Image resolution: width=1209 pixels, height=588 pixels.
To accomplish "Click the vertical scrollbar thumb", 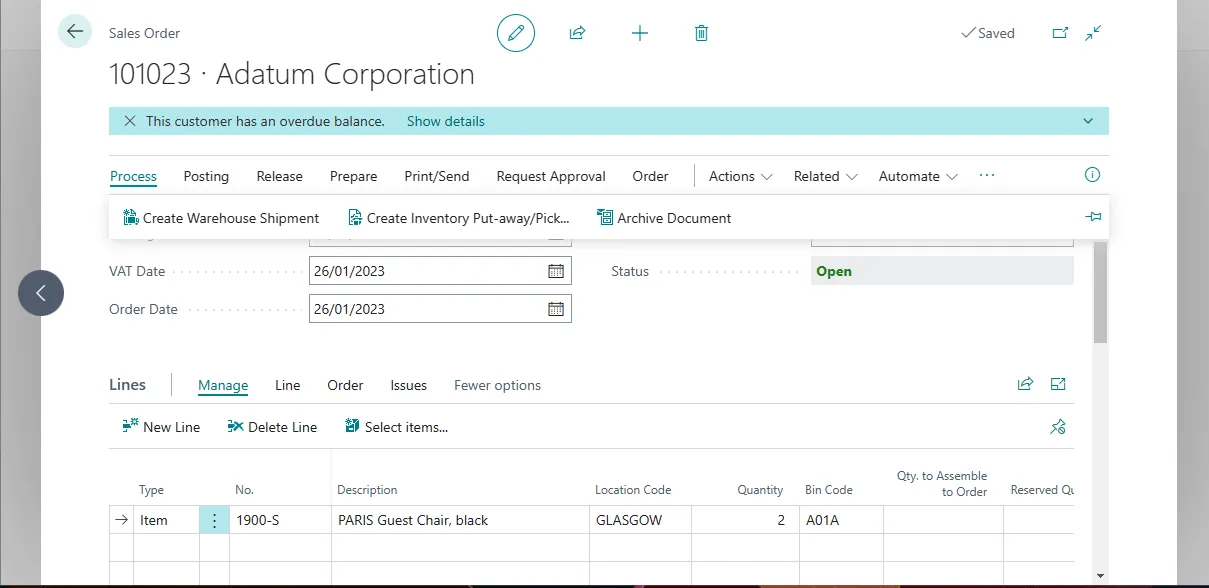I will point(1100,292).
